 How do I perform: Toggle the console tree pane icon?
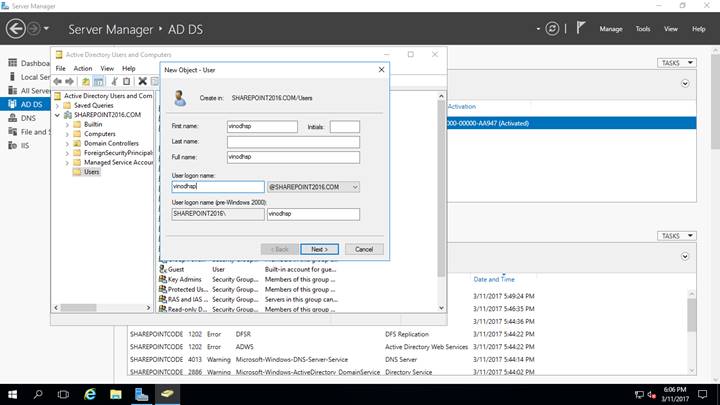click(x=99, y=81)
